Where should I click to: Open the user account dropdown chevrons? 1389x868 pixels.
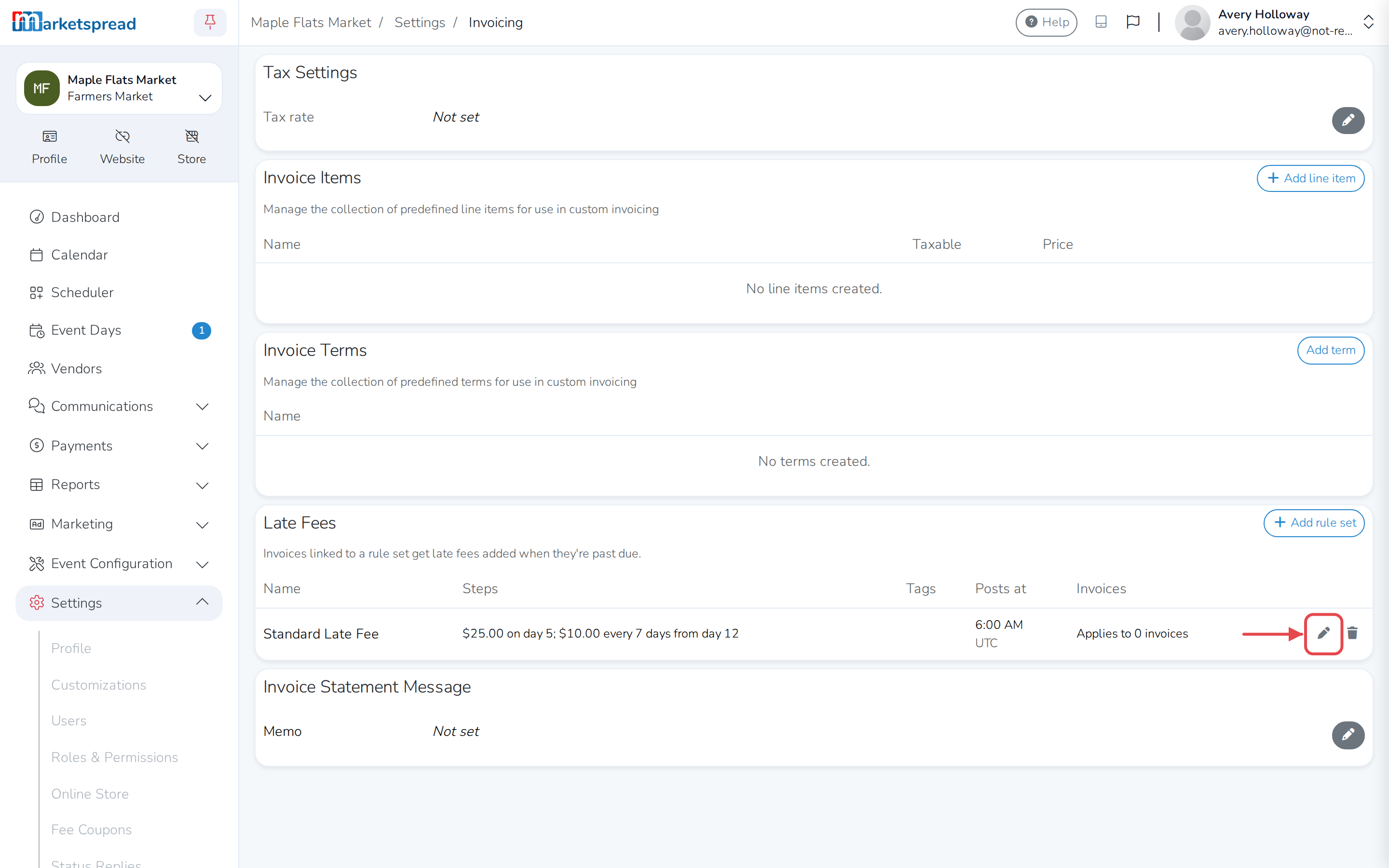click(x=1368, y=22)
